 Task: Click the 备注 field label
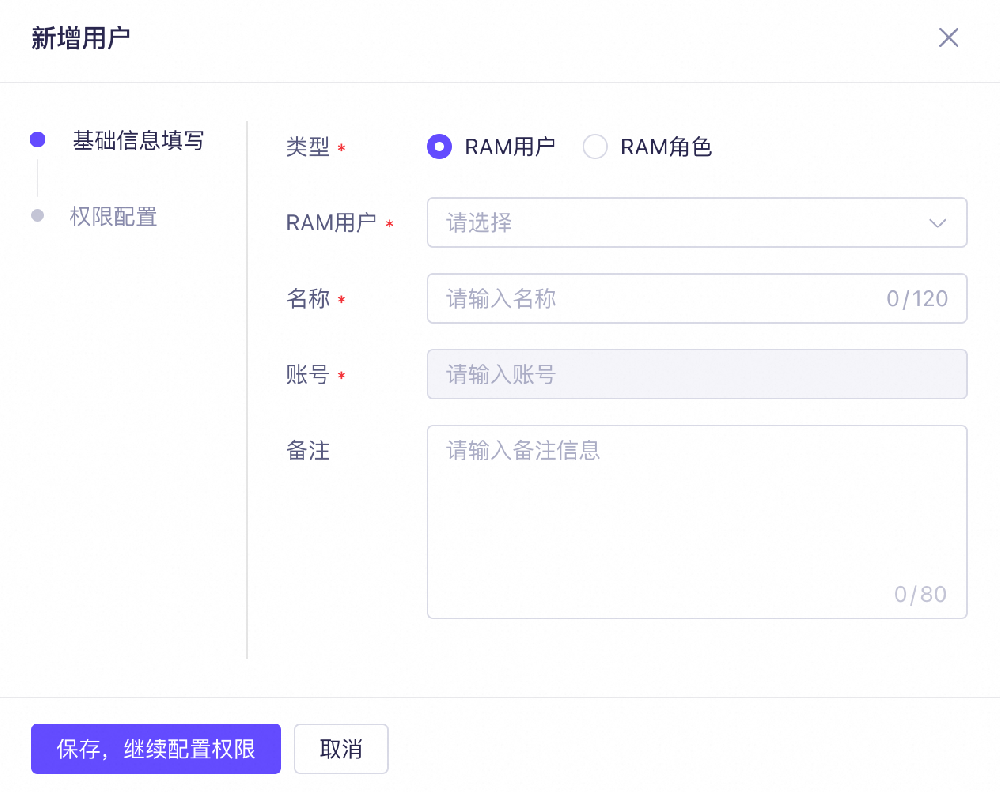pyautogui.click(x=308, y=451)
